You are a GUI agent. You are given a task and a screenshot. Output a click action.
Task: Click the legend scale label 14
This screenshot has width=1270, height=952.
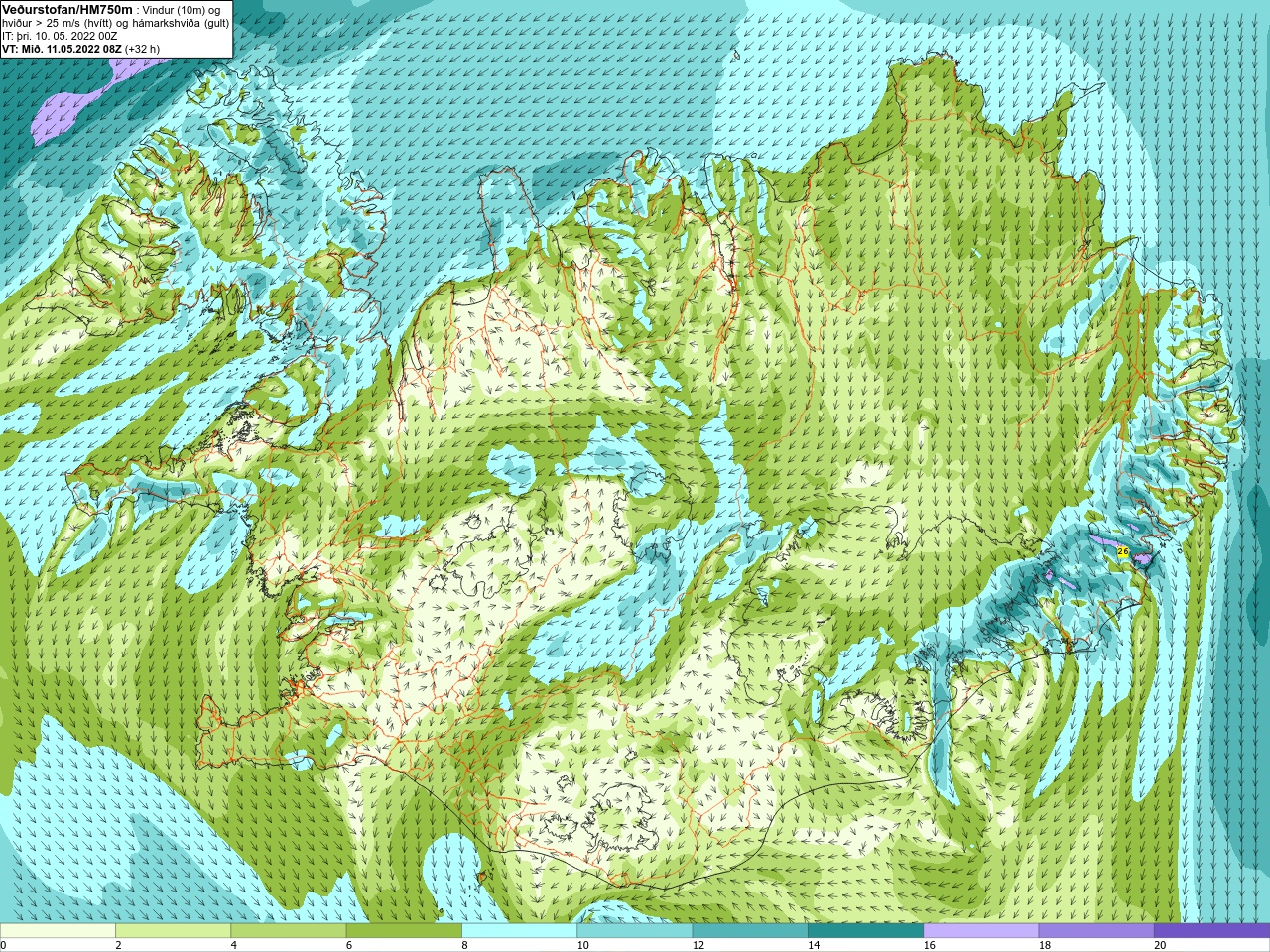pyautogui.click(x=814, y=945)
